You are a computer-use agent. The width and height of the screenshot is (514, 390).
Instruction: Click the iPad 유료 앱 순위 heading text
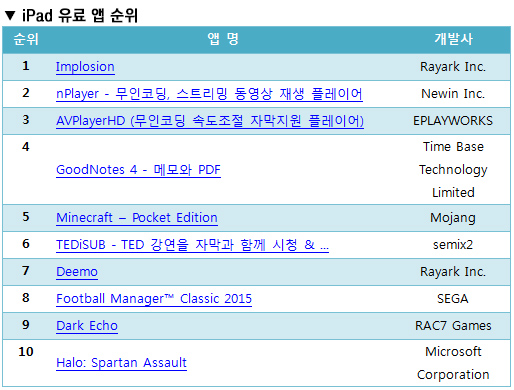80,15
